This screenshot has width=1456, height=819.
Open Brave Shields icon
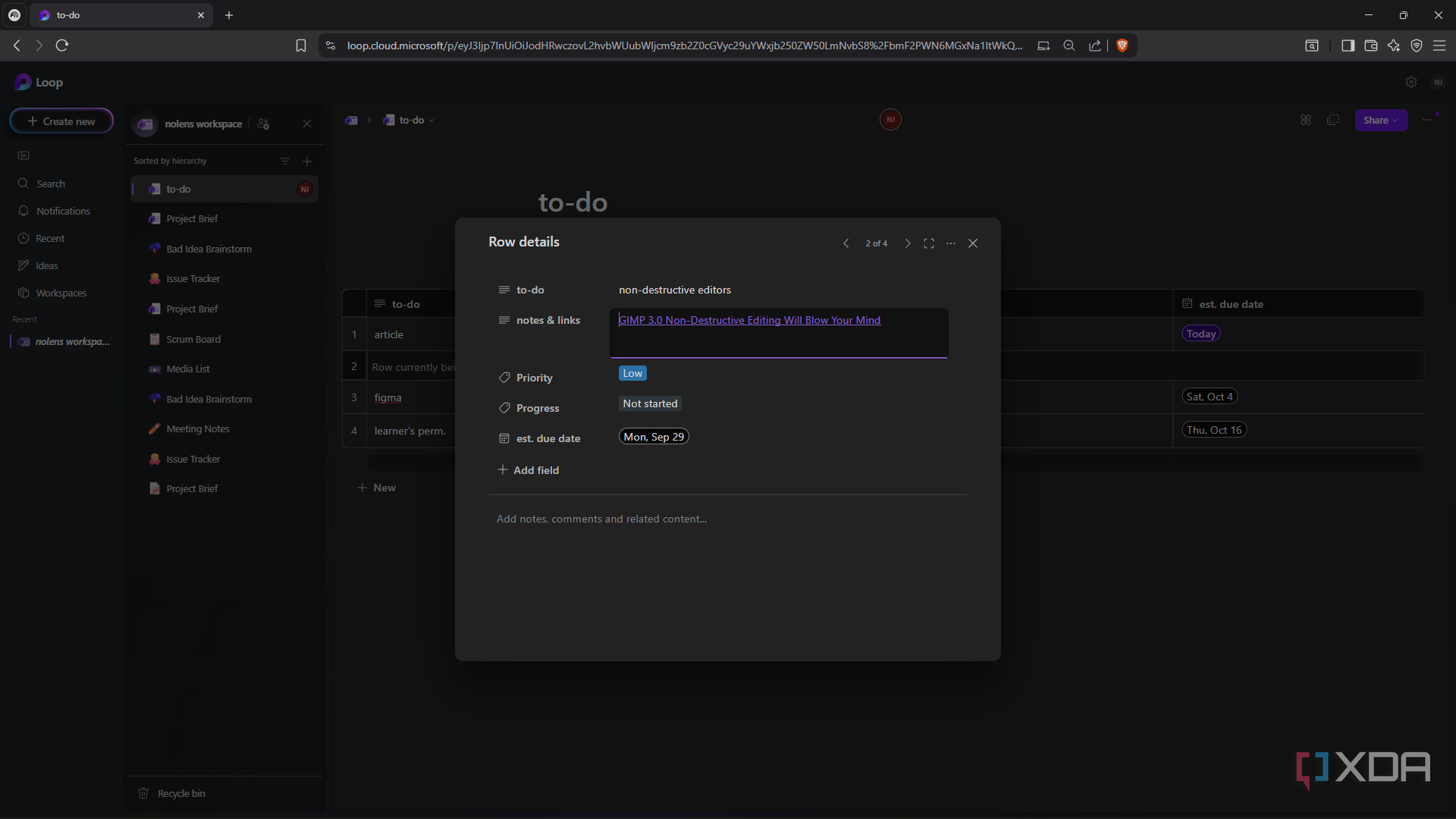click(1122, 45)
